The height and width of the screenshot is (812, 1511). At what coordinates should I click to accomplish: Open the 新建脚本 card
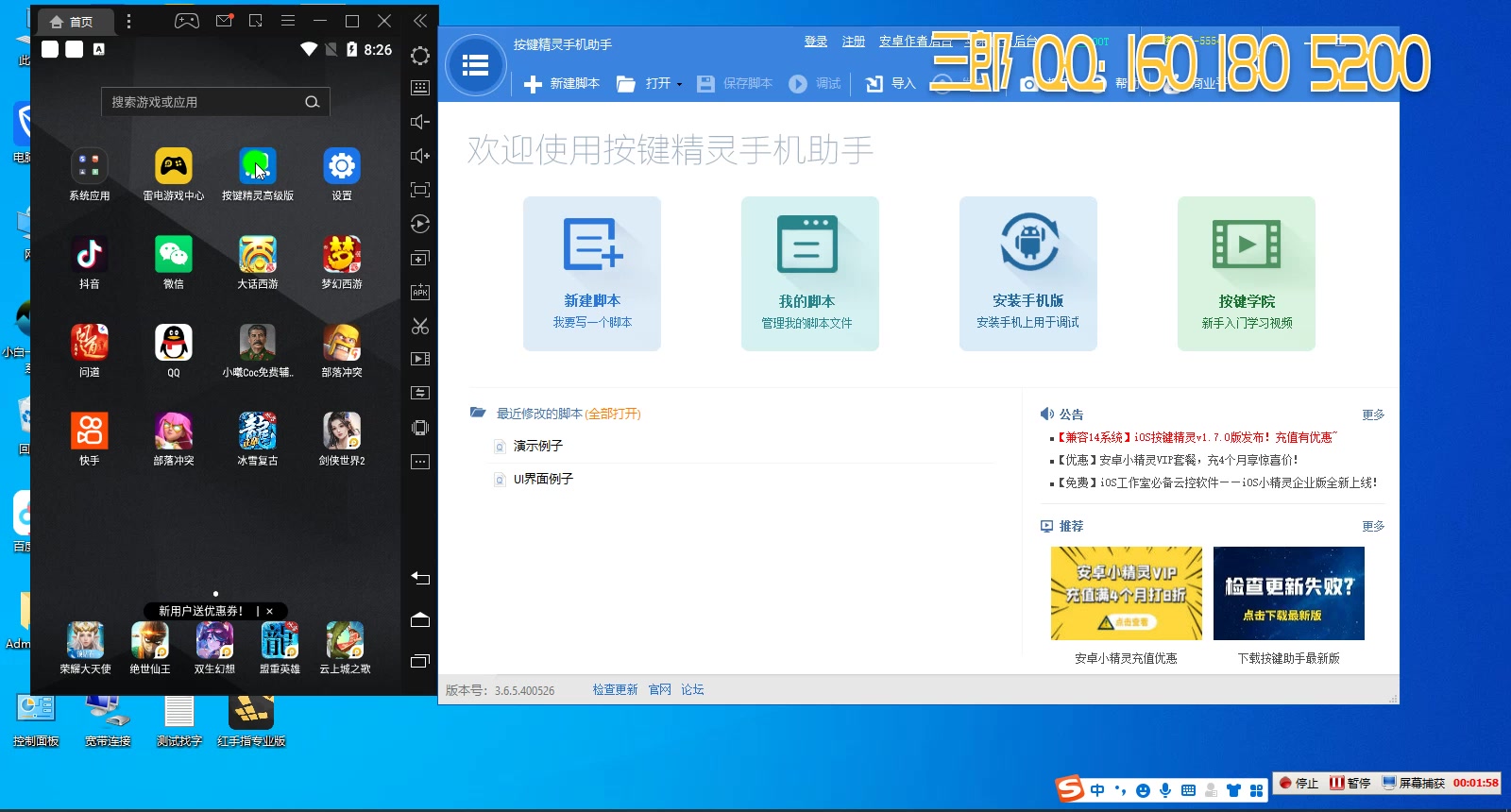click(x=592, y=274)
